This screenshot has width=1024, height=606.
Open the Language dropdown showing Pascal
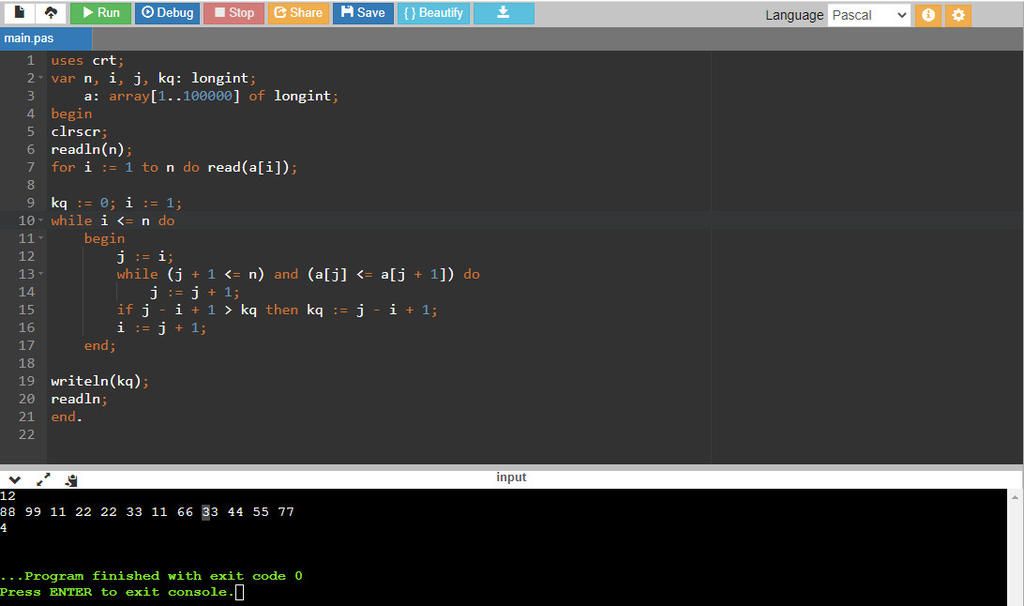[x=869, y=15]
